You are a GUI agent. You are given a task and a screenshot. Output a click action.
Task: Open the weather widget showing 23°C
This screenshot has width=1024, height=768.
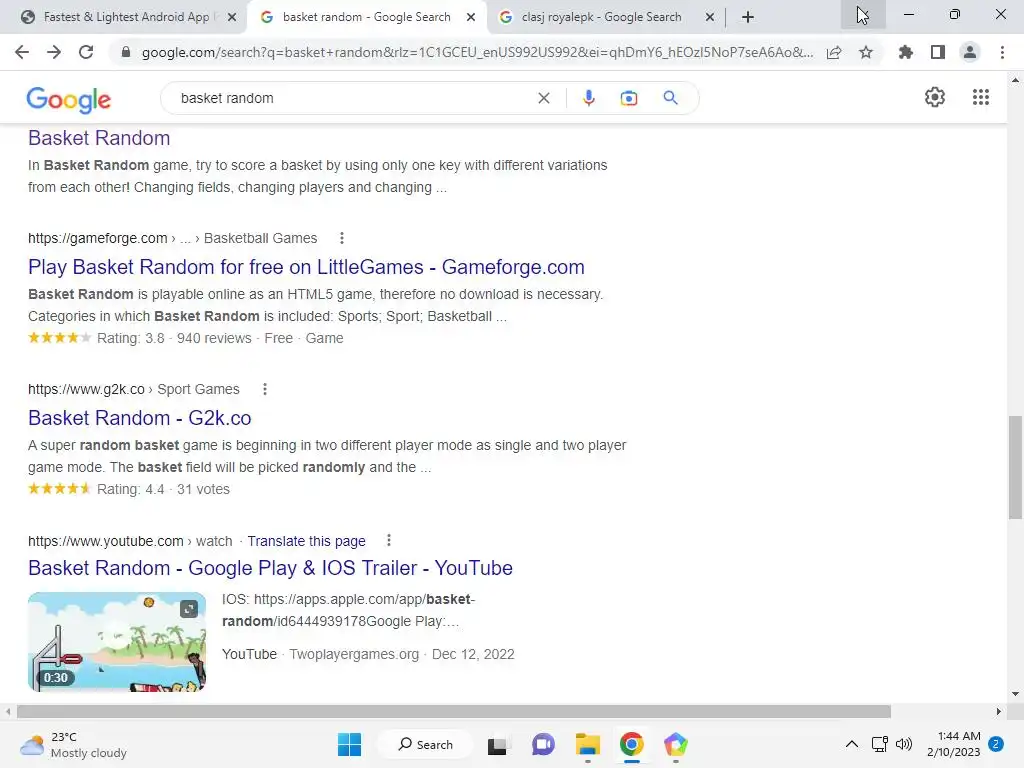pyautogui.click(x=73, y=744)
